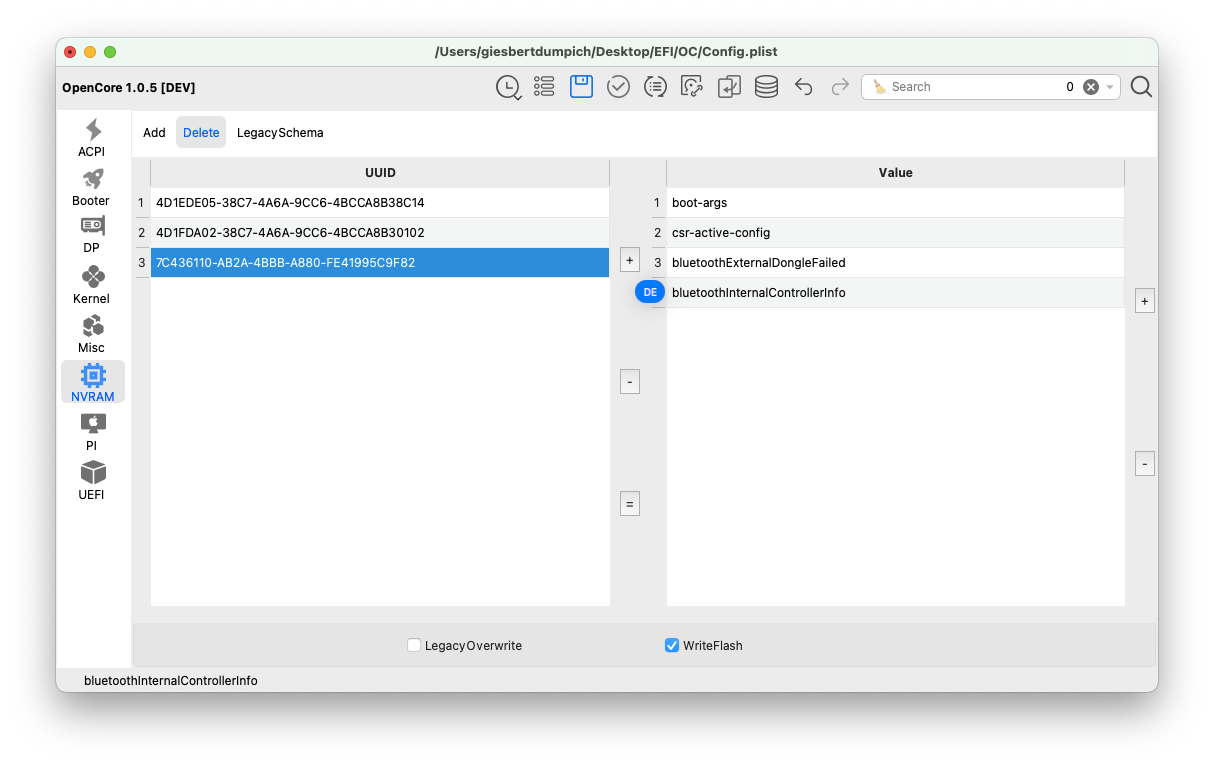Click the UUID column header
Screen dimensions: 1214x766
[380, 173]
